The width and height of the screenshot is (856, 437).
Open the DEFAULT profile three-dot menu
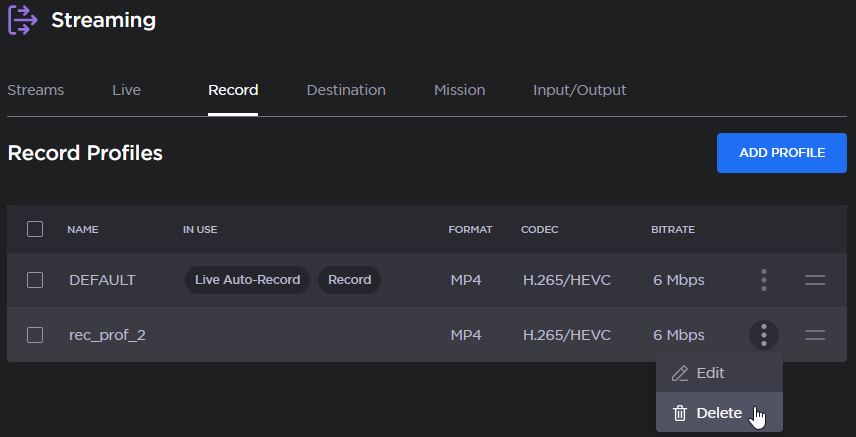[x=763, y=280]
